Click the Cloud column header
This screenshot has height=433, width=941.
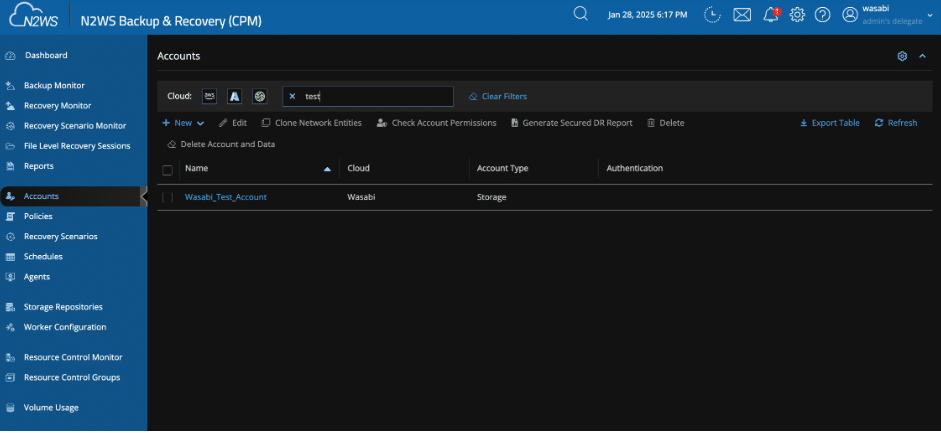click(358, 169)
